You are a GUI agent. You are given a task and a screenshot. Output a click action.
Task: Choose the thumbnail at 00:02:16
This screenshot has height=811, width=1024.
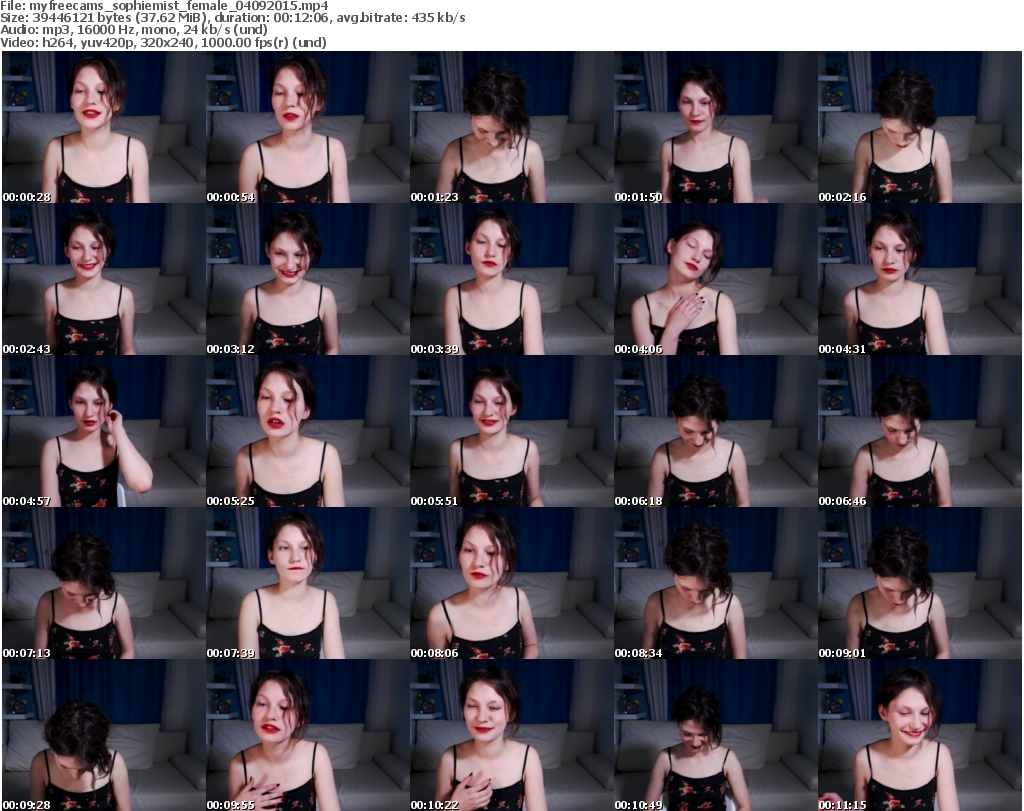pos(920,127)
